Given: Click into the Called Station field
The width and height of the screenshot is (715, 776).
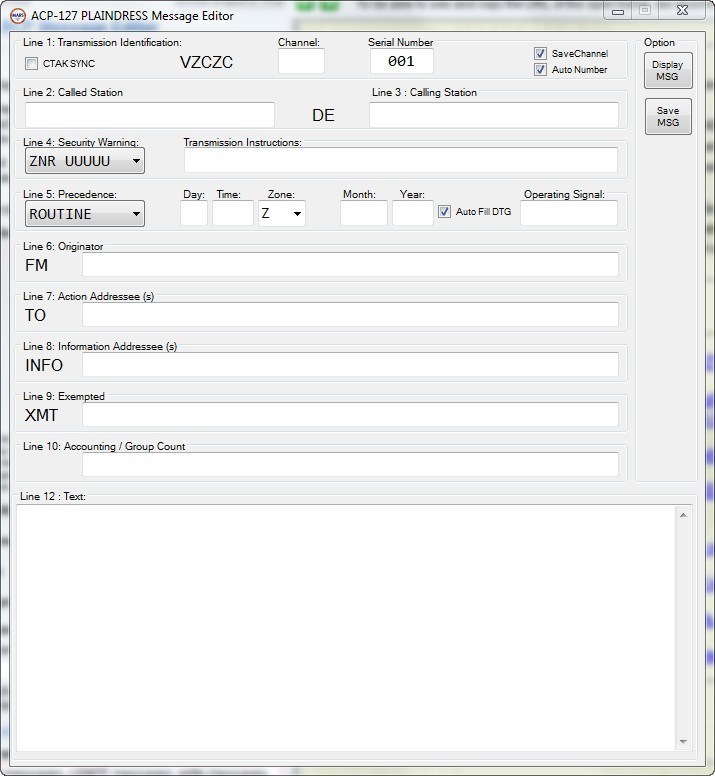Looking at the screenshot, I should 150,115.
